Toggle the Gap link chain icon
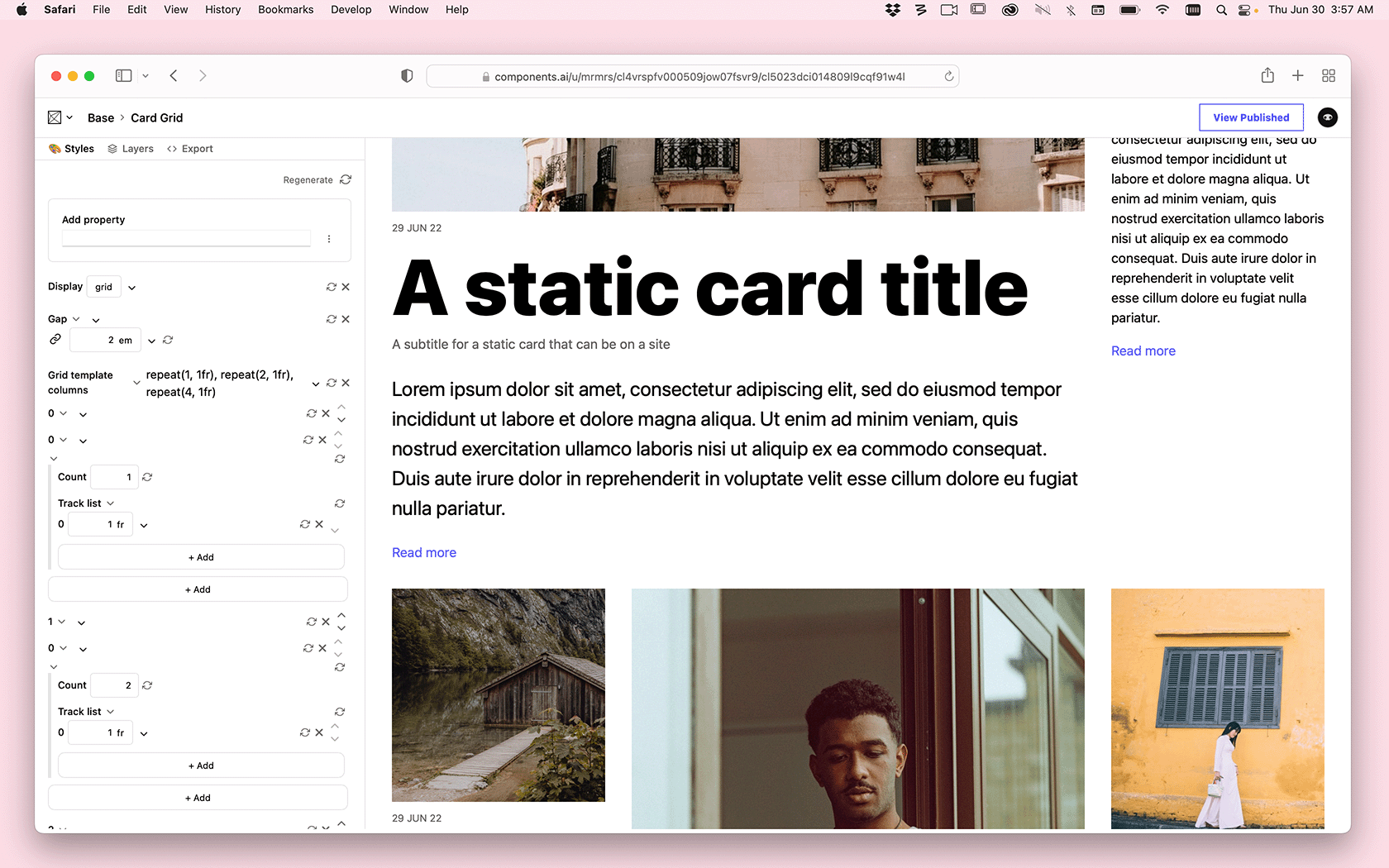The height and width of the screenshot is (868, 1389). pyautogui.click(x=55, y=339)
